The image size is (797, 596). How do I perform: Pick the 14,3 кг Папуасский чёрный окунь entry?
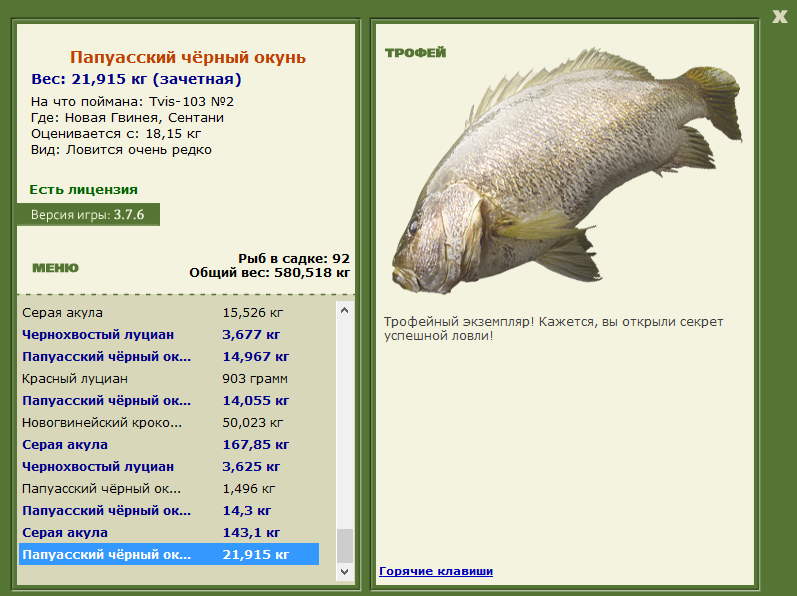[x=150, y=511]
